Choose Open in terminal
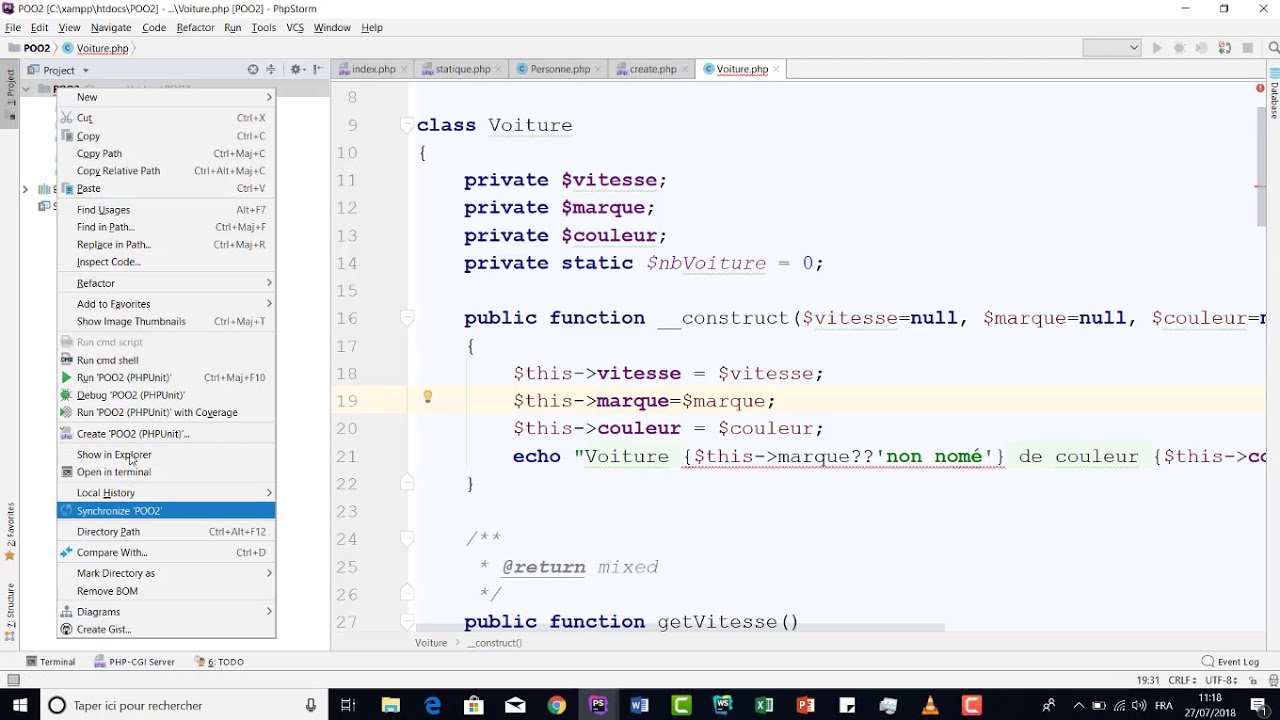Viewport: 1280px width, 720px height. click(x=166, y=472)
